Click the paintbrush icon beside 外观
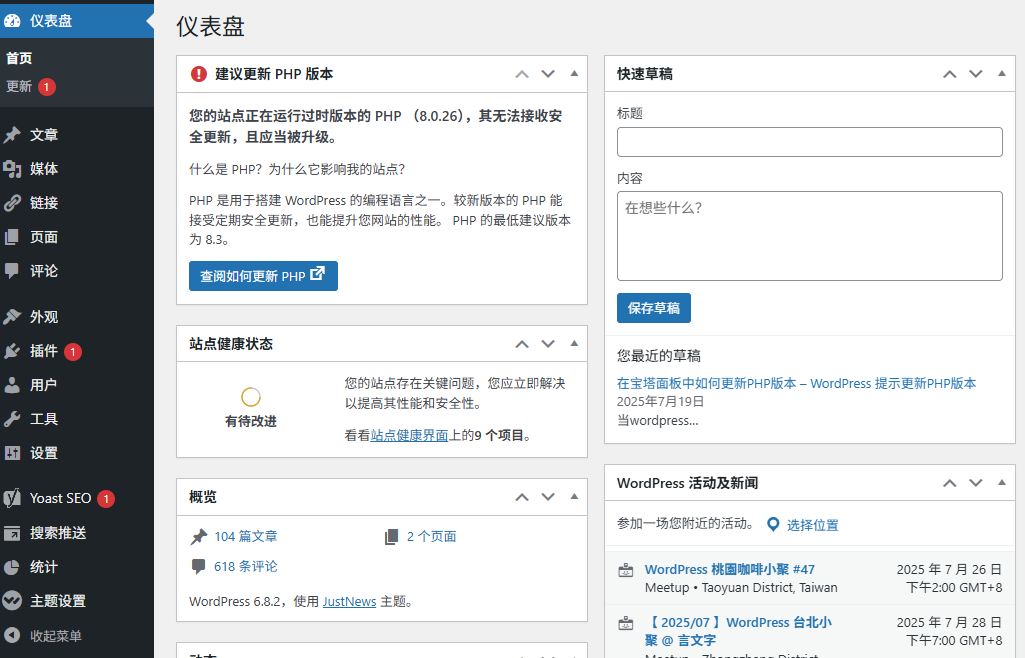1025x658 pixels. (12, 317)
